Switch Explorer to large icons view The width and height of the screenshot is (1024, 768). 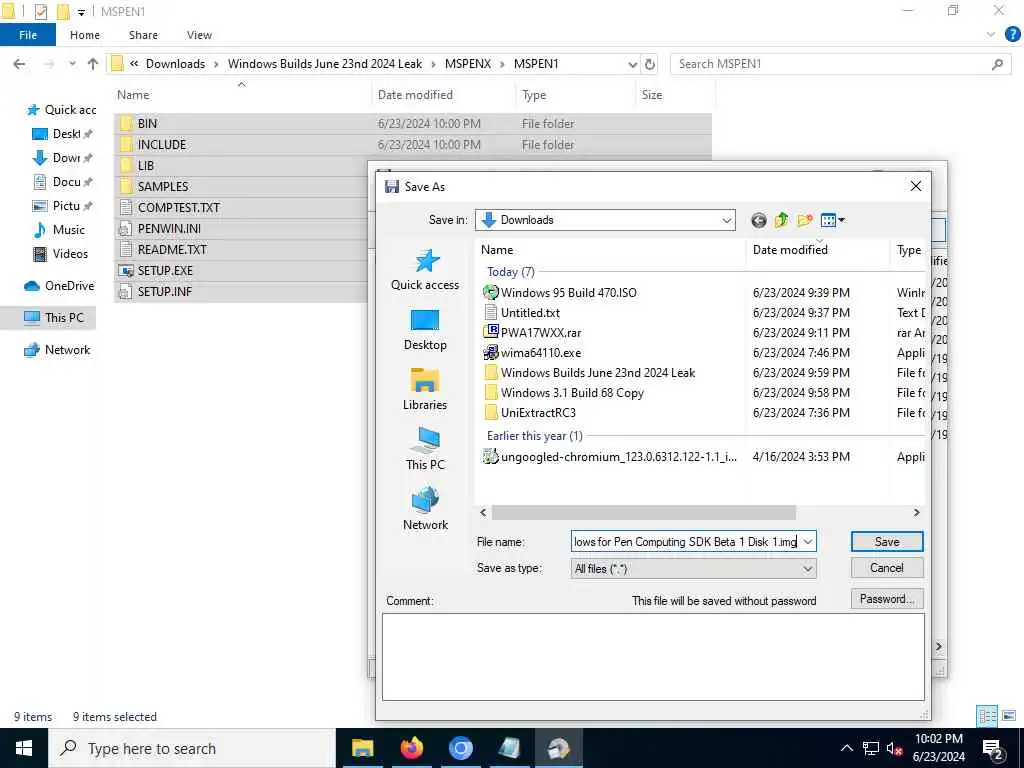pos(1010,716)
